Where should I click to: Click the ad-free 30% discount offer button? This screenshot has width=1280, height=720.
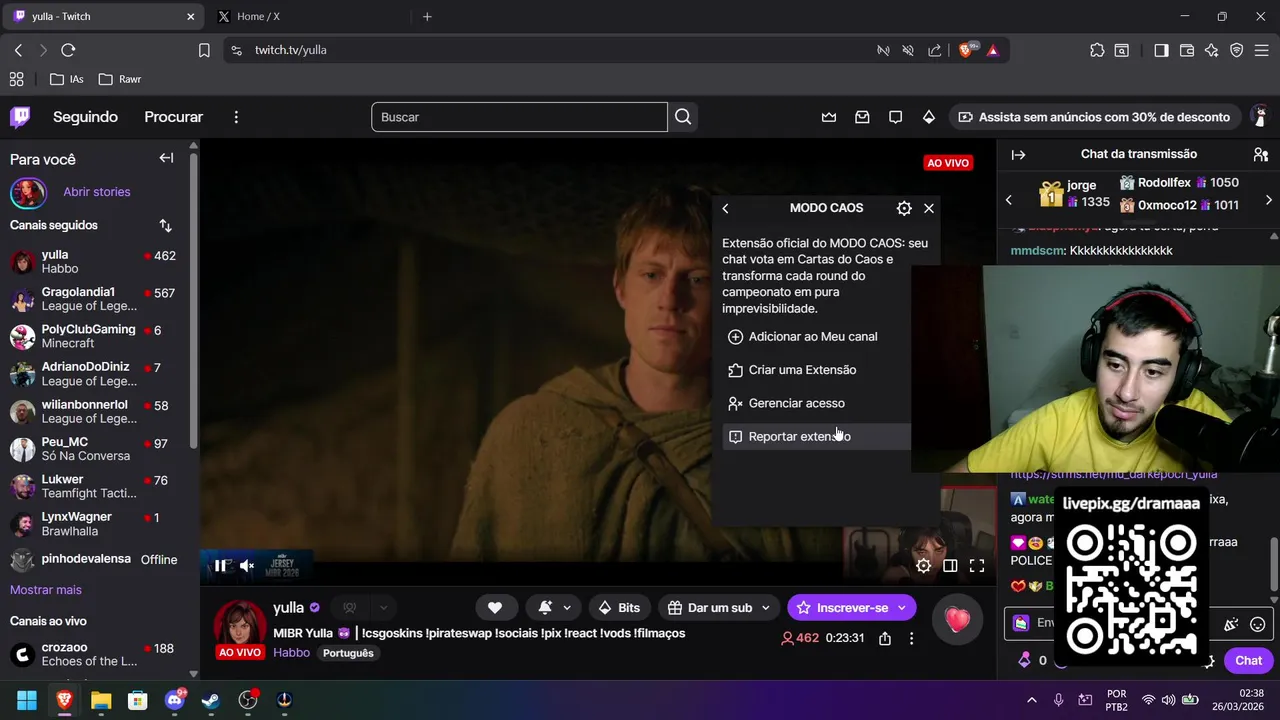click(x=1094, y=117)
